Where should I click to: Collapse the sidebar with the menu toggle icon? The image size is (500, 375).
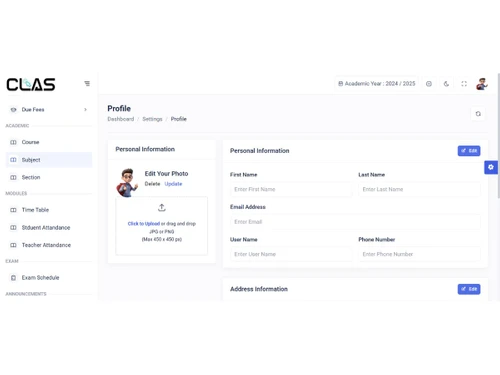(87, 83)
